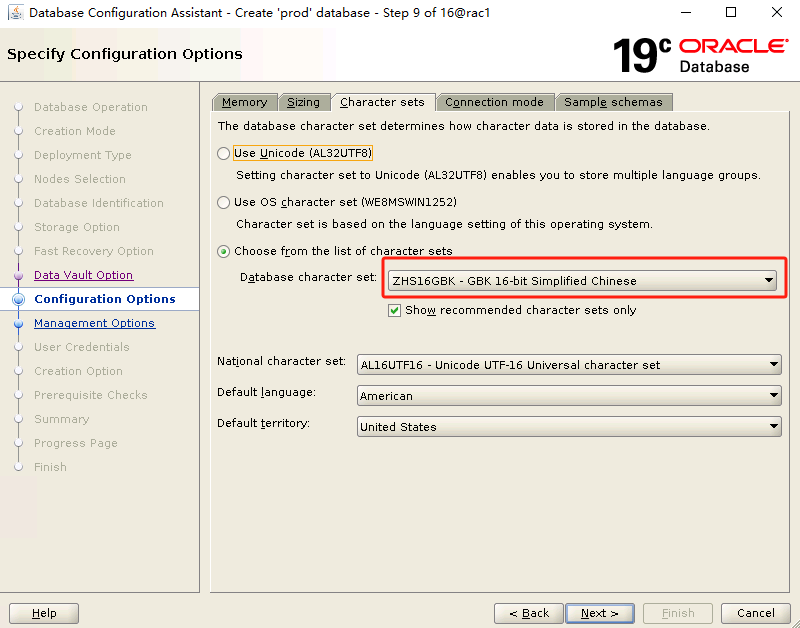Click the Progress Page step label
The height and width of the screenshot is (628, 800).
76,443
